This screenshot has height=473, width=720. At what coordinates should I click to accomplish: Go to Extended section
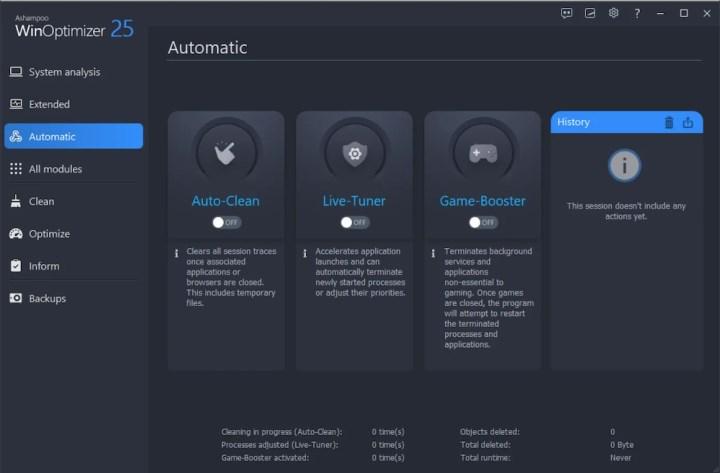point(73,104)
